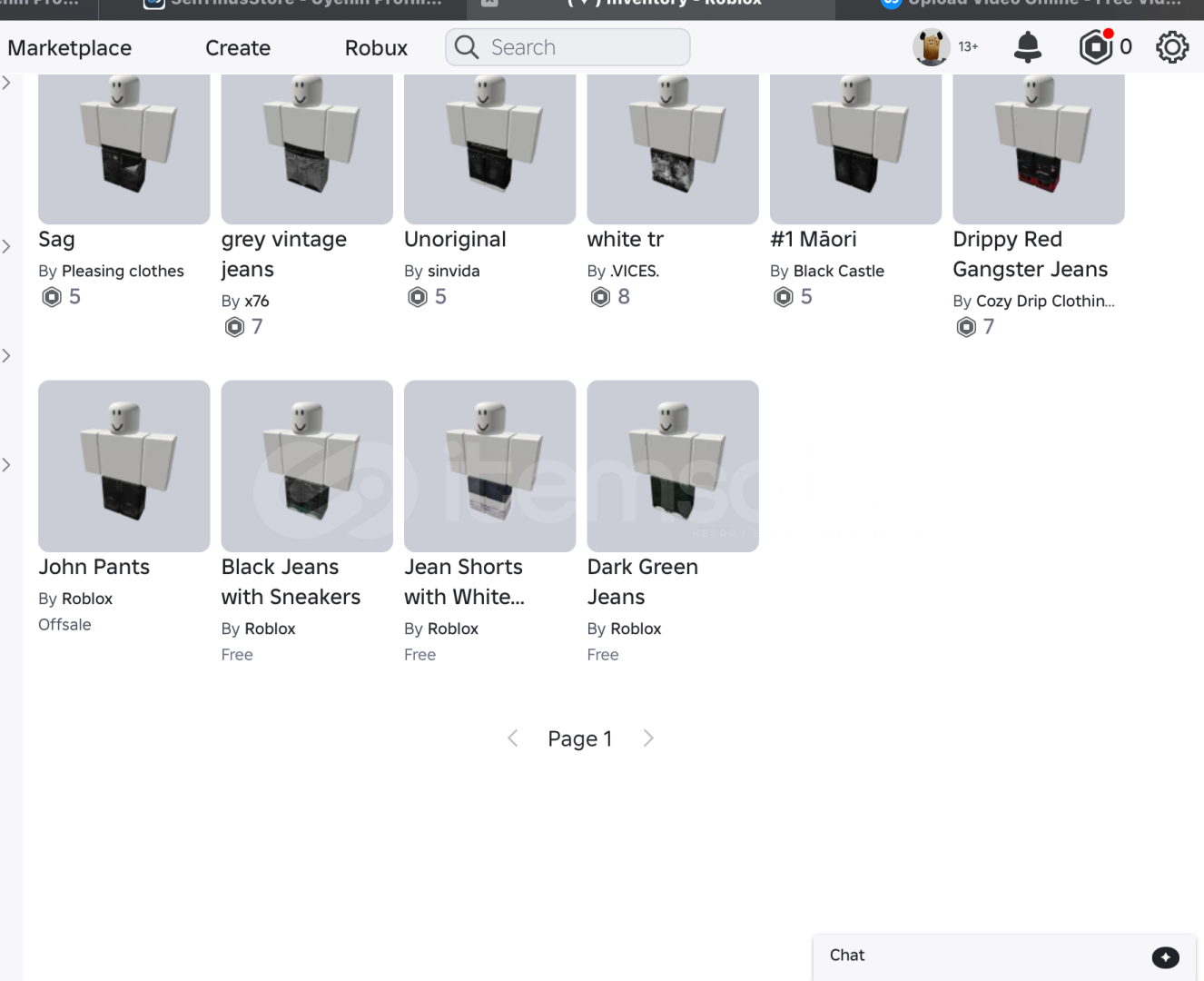The width and height of the screenshot is (1204, 981).
Task: Switch to the Upload Video Online tab
Action: coord(1021,9)
